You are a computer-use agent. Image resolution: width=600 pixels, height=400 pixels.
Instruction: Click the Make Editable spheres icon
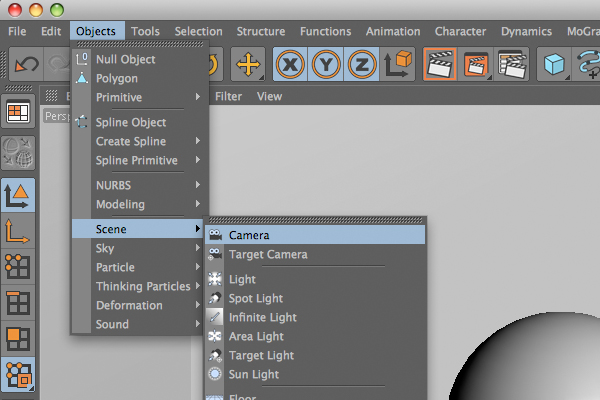tap(18, 153)
